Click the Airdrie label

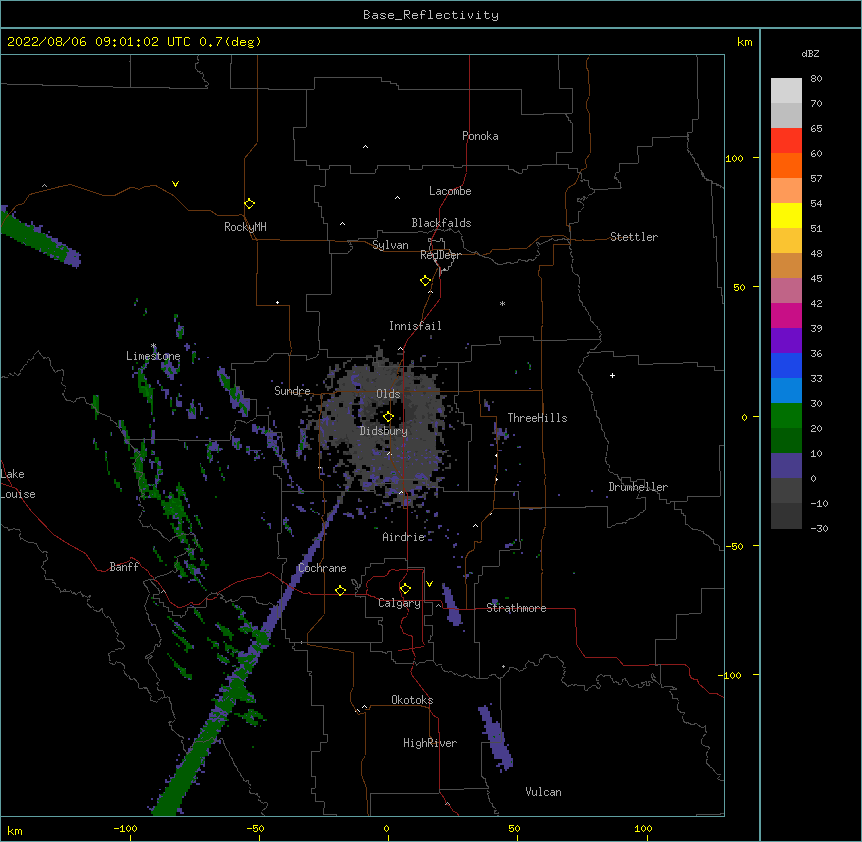coord(404,537)
